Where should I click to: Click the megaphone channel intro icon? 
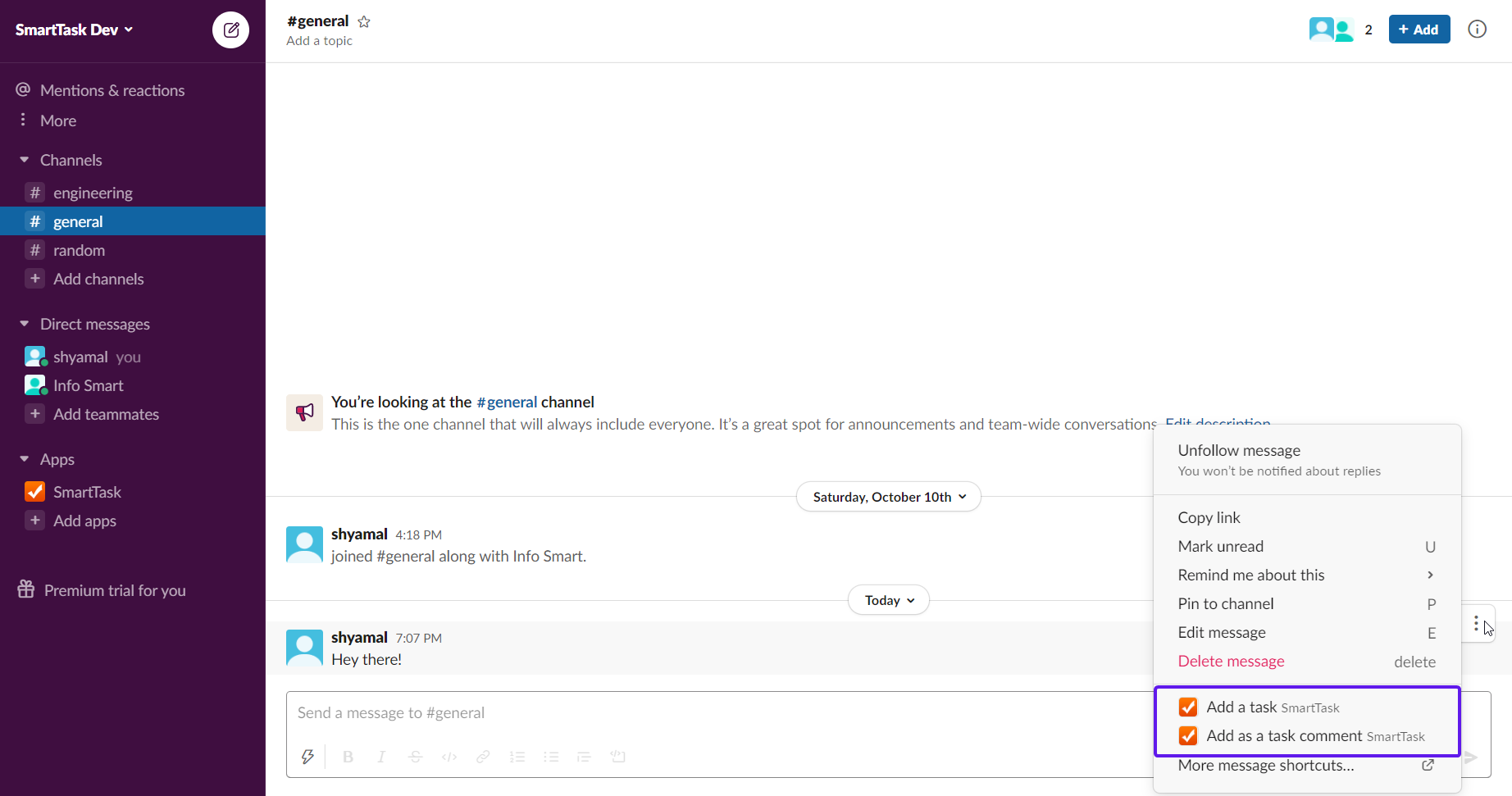point(304,412)
